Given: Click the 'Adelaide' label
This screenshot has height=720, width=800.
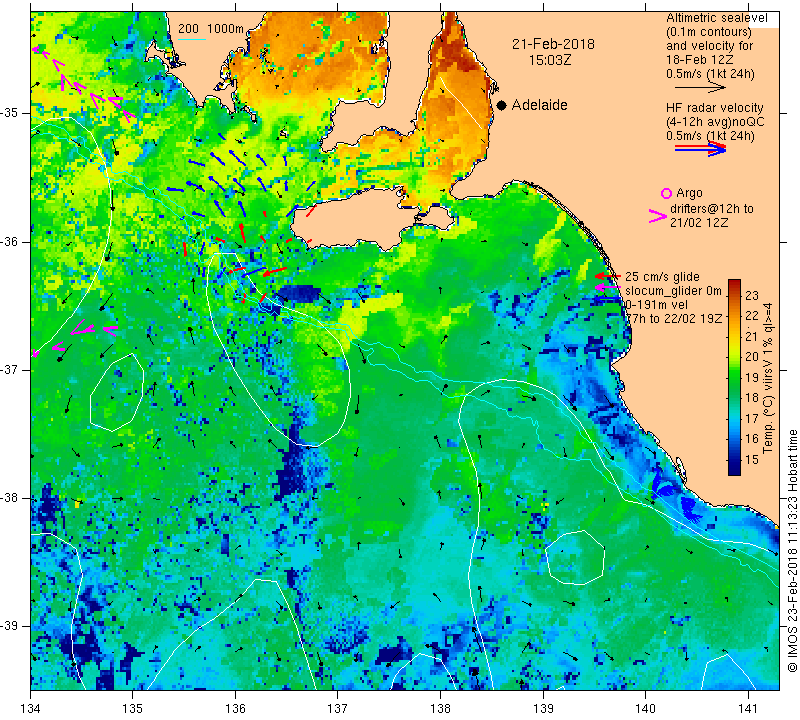Looking at the screenshot, I should [539, 105].
